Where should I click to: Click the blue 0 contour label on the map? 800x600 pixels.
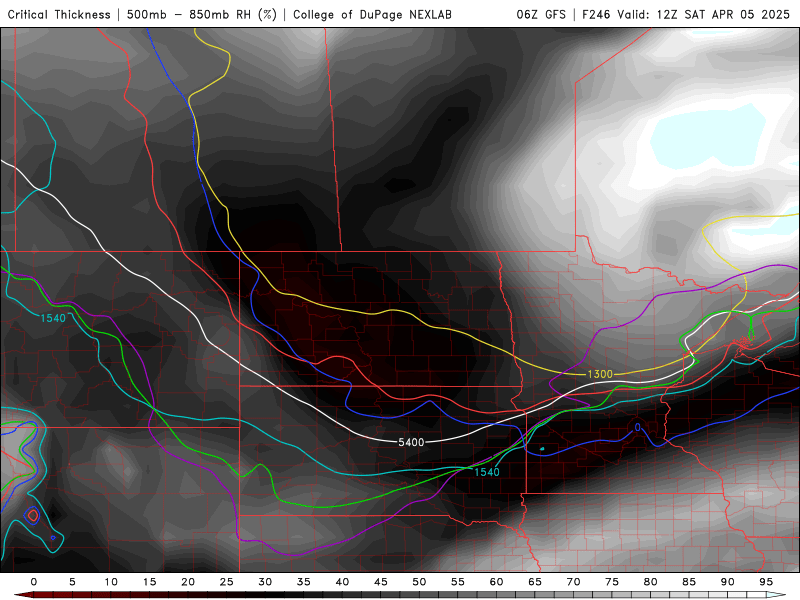pyautogui.click(x=637, y=427)
